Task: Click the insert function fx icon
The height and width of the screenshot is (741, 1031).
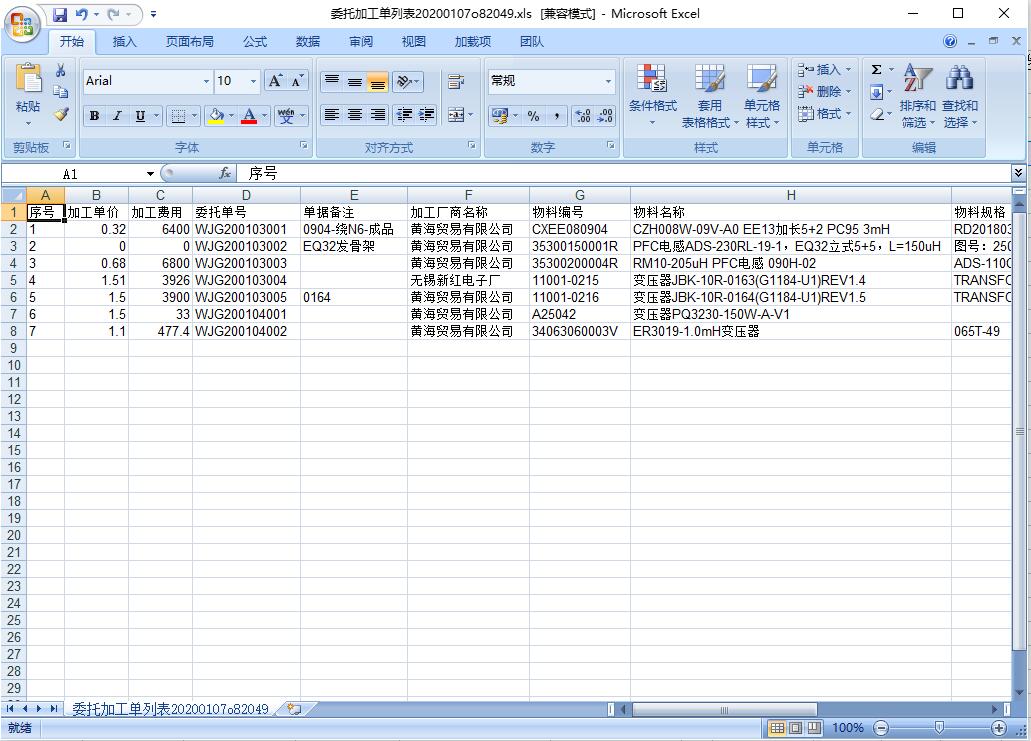Action: click(x=225, y=174)
